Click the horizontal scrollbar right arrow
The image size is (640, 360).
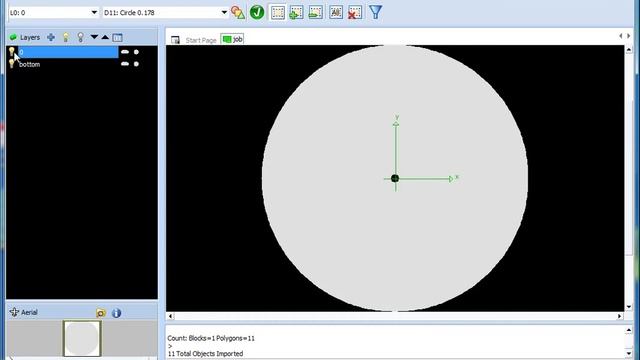pyautogui.click(x=620, y=316)
